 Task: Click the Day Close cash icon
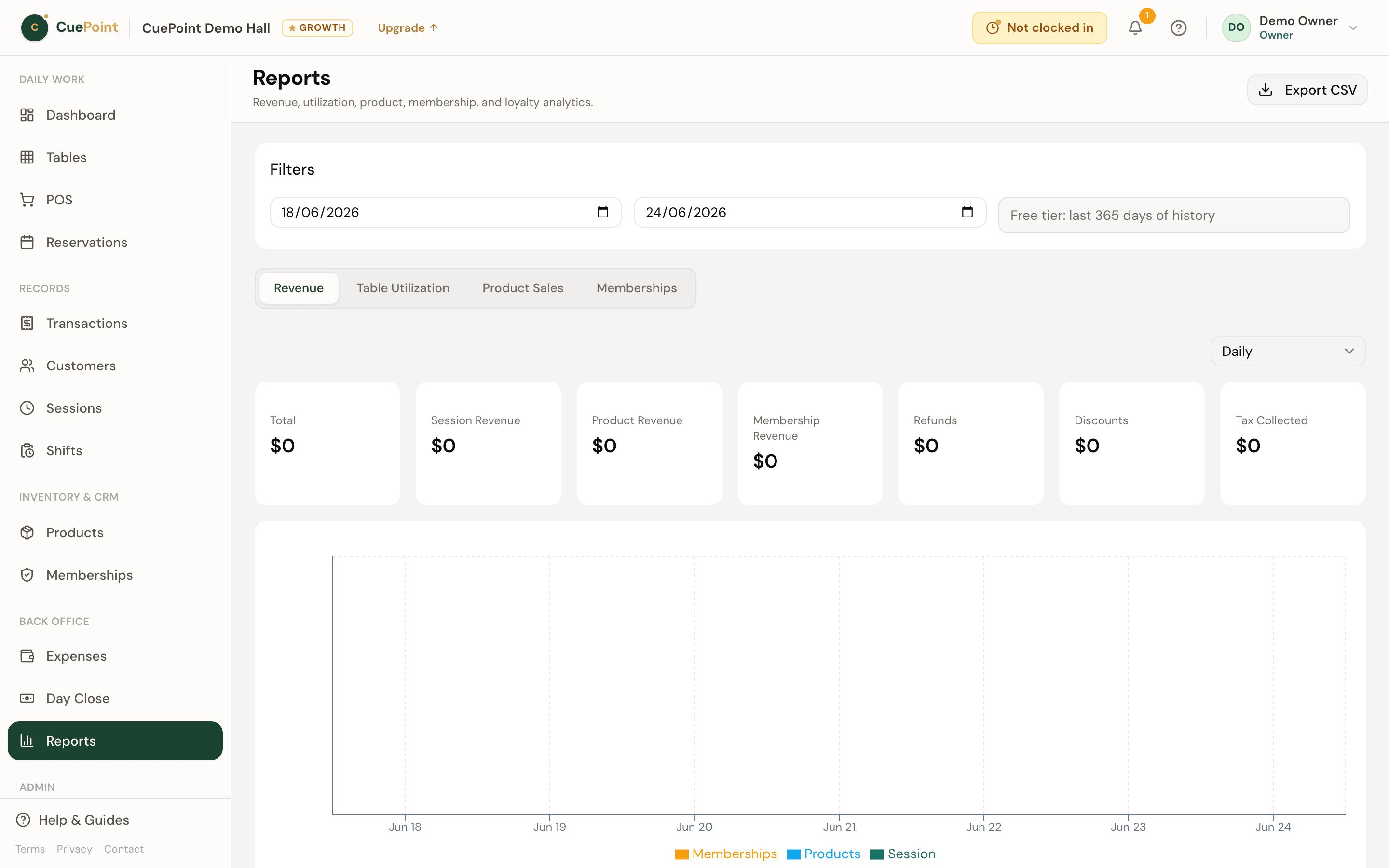27,698
